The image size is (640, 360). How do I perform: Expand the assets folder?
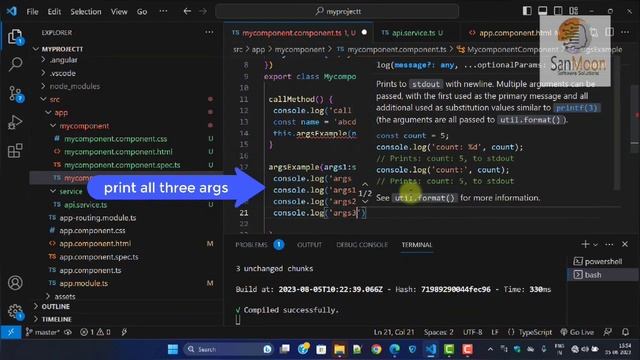[x=64, y=296]
